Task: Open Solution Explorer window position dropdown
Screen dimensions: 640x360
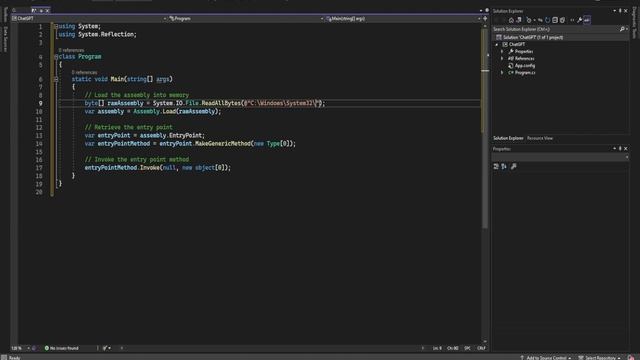Action: tap(614, 11)
